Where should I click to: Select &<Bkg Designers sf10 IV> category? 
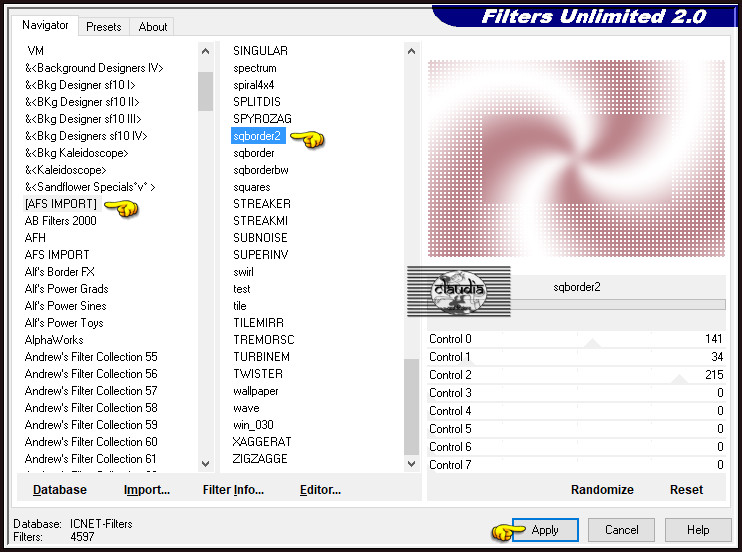point(86,136)
